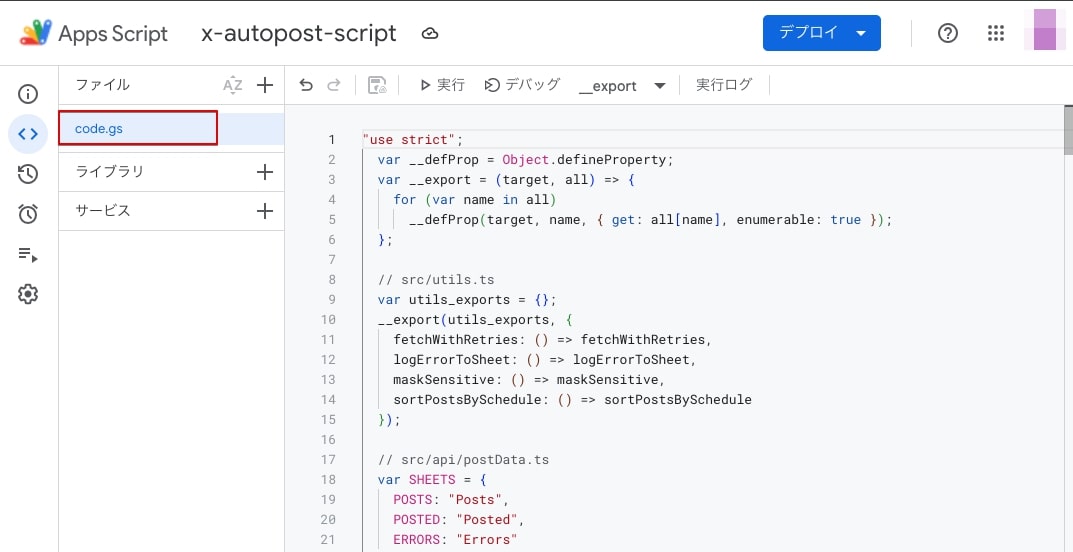Open the account avatar
This screenshot has height=552, width=1073.
click(x=1045, y=30)
